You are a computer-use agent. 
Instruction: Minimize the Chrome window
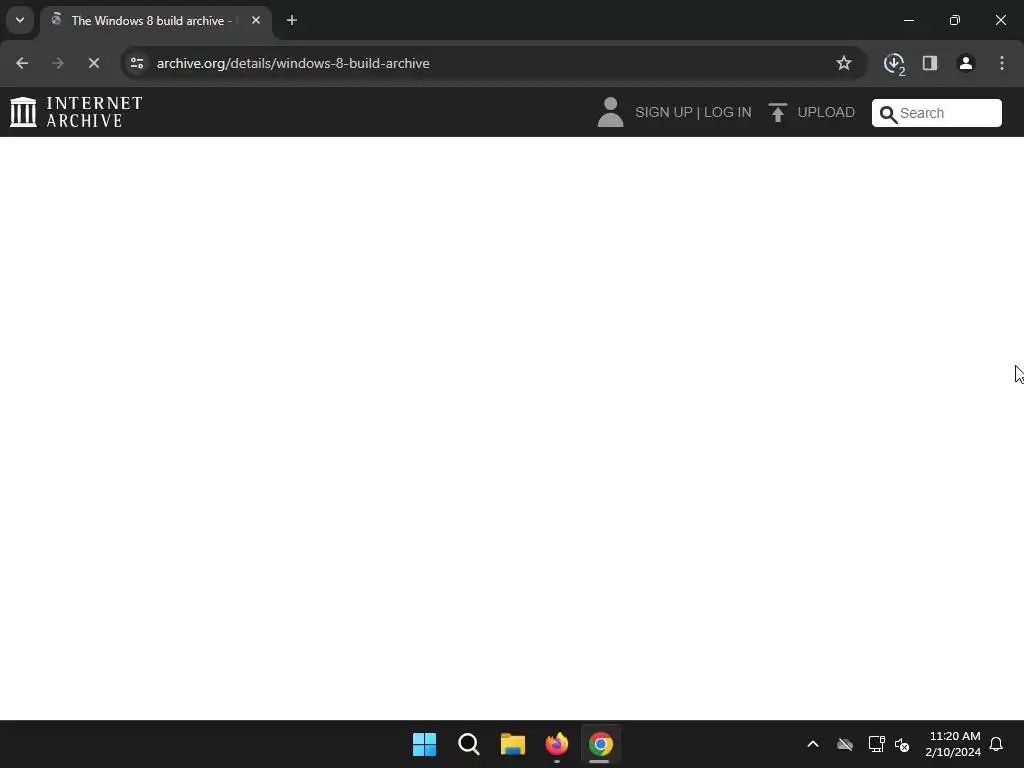(908, 20)
